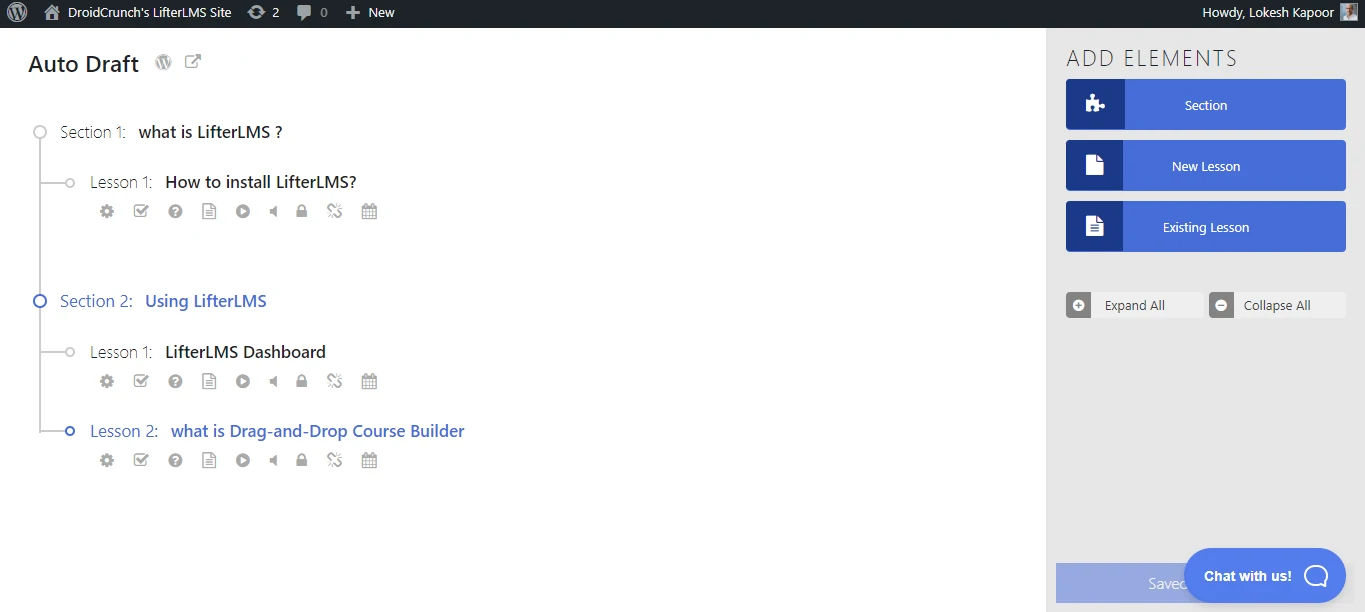Add an Existing Lesson element

1206,227
